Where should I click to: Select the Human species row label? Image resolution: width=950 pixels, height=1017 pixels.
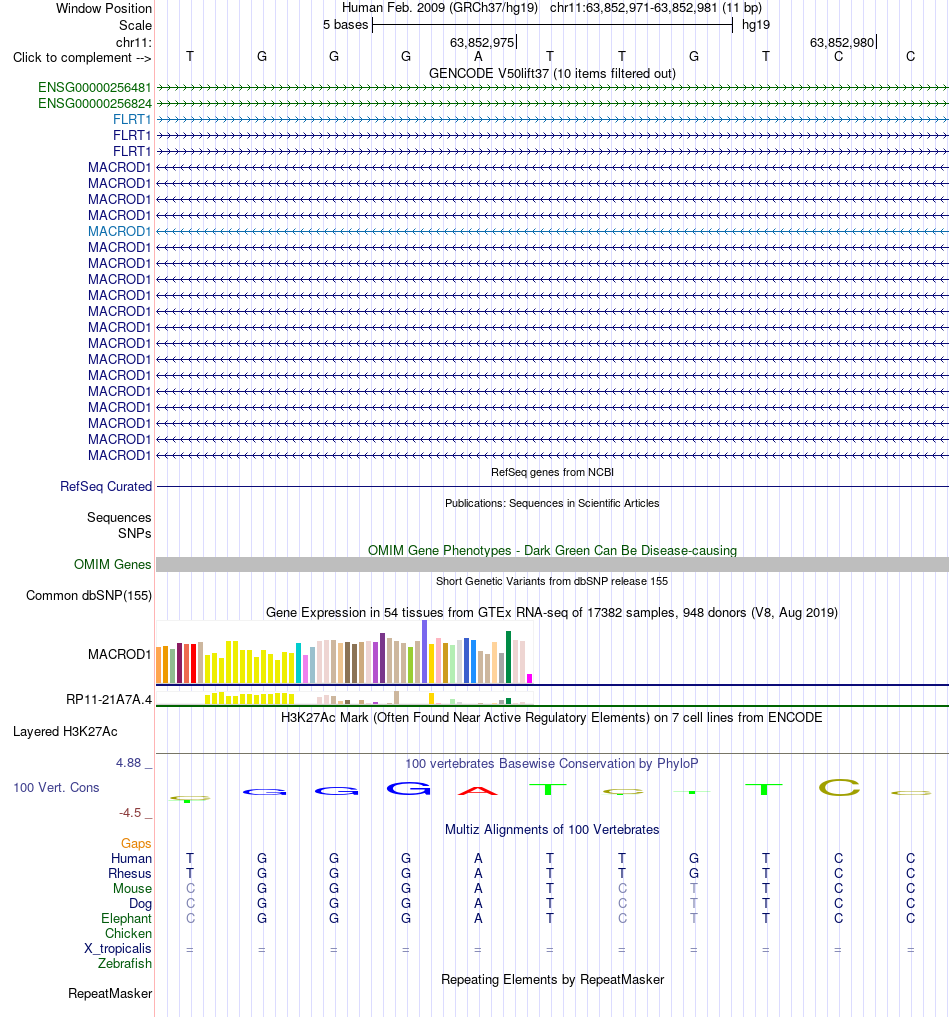click(x=131, y=858)
